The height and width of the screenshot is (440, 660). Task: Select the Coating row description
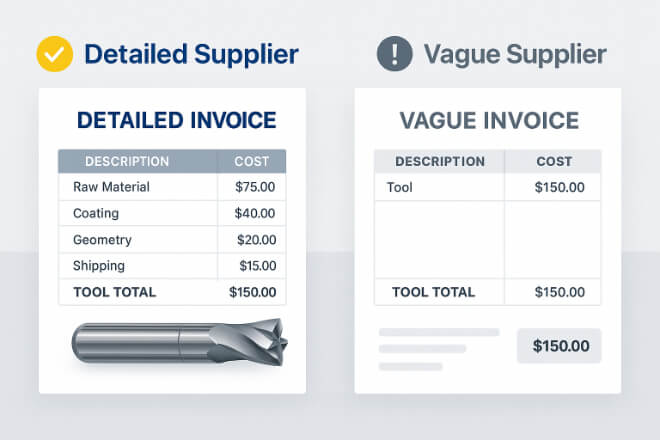tap(96, 213)
